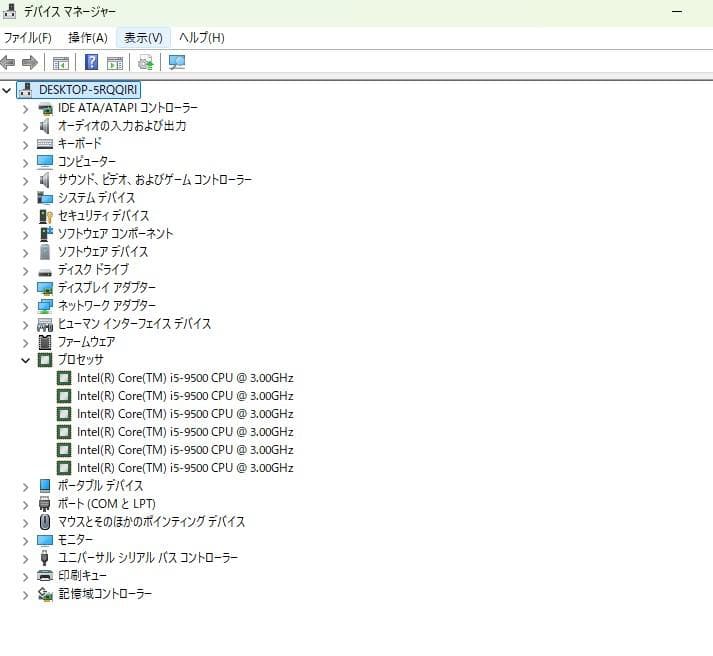713x656 pixels.
Task: Select the ファームウェア label
Action: (x=86, y=342)
